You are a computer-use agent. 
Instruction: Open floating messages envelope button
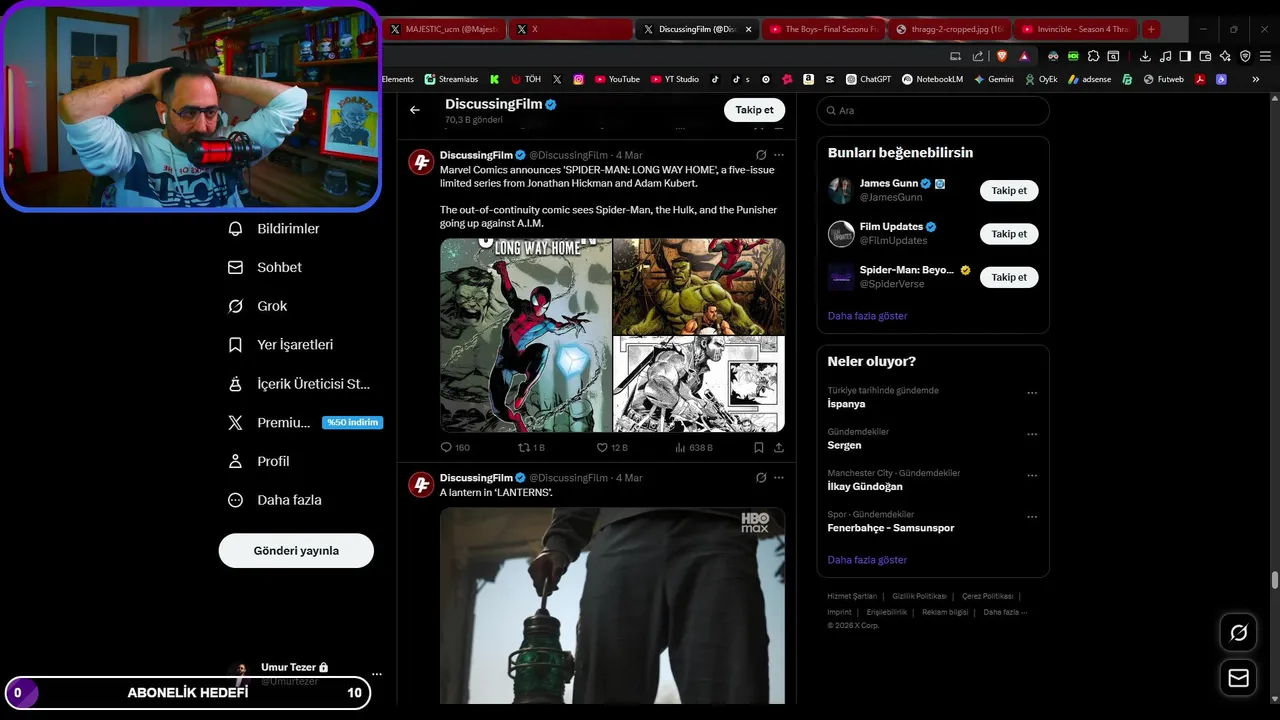coord(1239,678)
